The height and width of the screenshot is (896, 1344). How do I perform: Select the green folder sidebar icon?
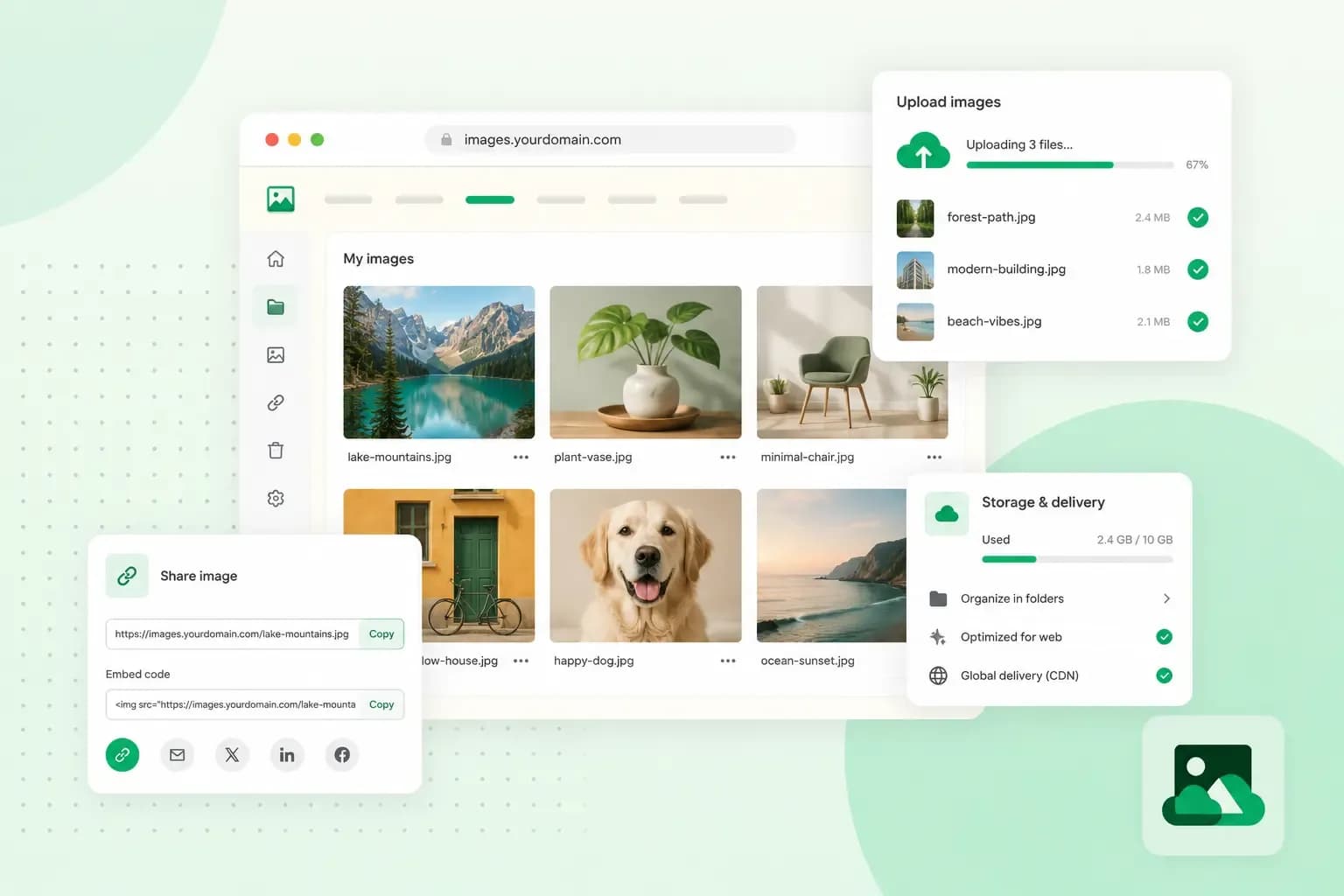276,307
